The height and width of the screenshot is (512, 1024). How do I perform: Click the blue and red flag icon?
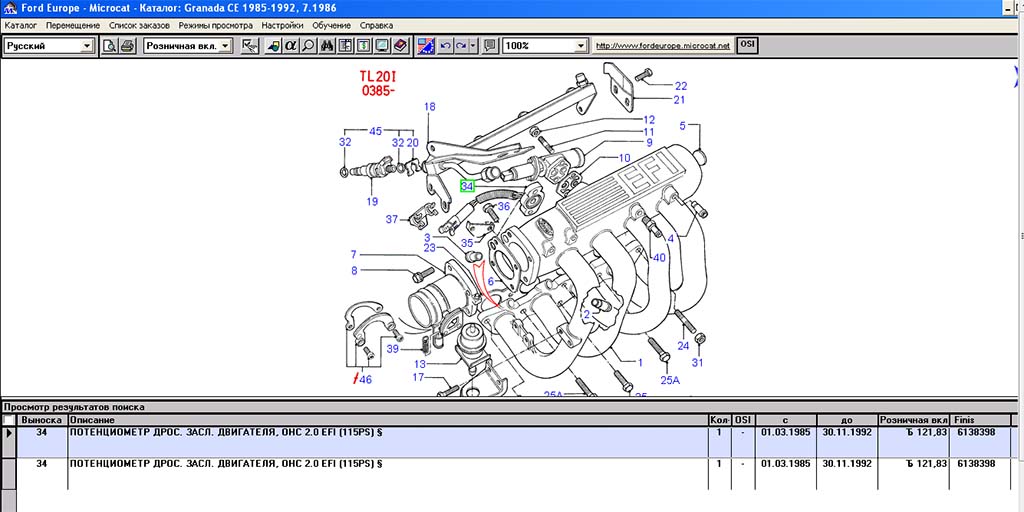[x=426, y=46]
